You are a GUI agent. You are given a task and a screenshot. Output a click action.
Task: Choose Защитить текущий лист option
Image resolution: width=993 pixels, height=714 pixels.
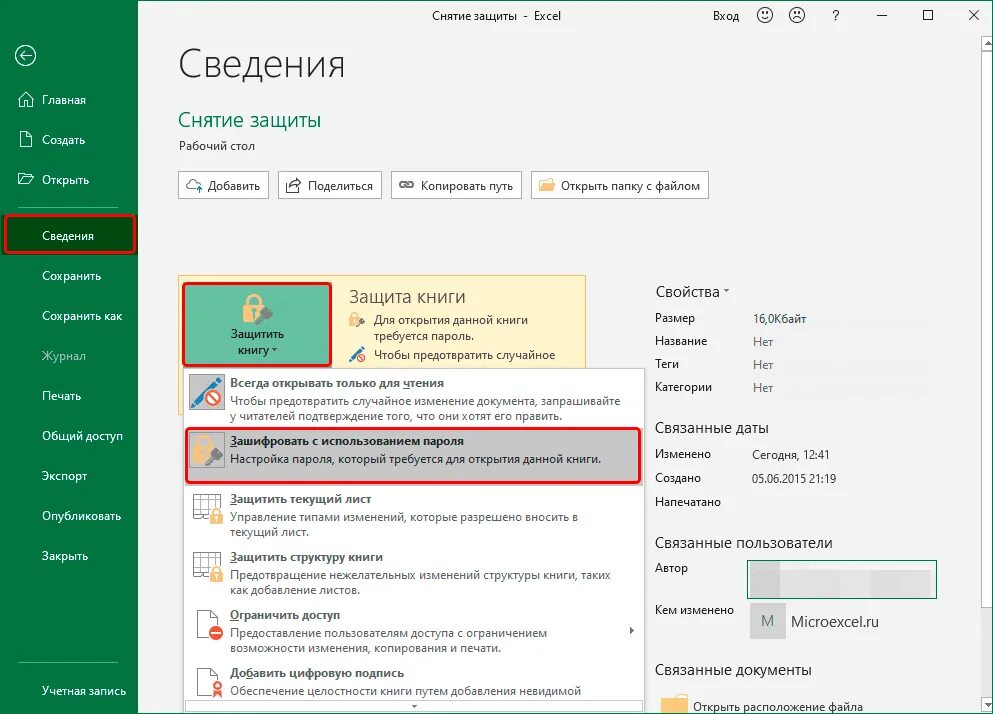pyautogui.click(x=414, y=515)
